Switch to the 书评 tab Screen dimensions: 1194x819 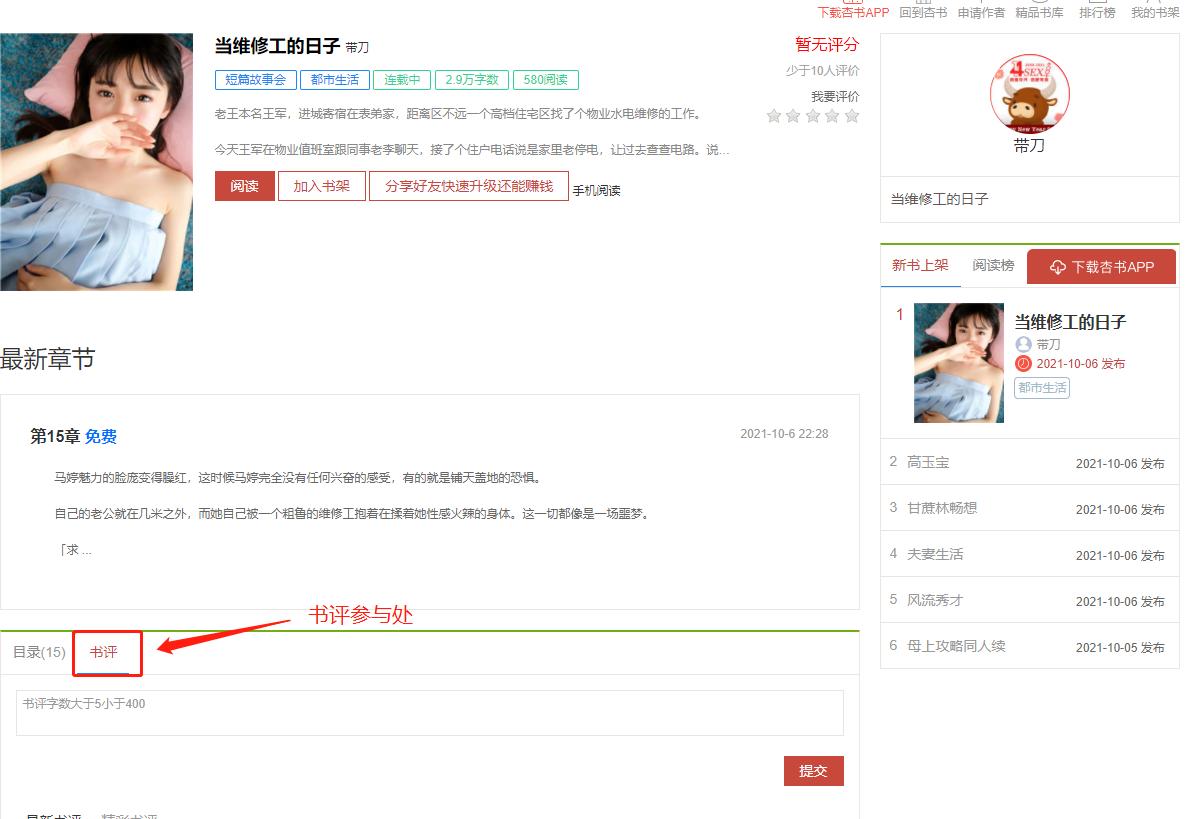(104, 652)
